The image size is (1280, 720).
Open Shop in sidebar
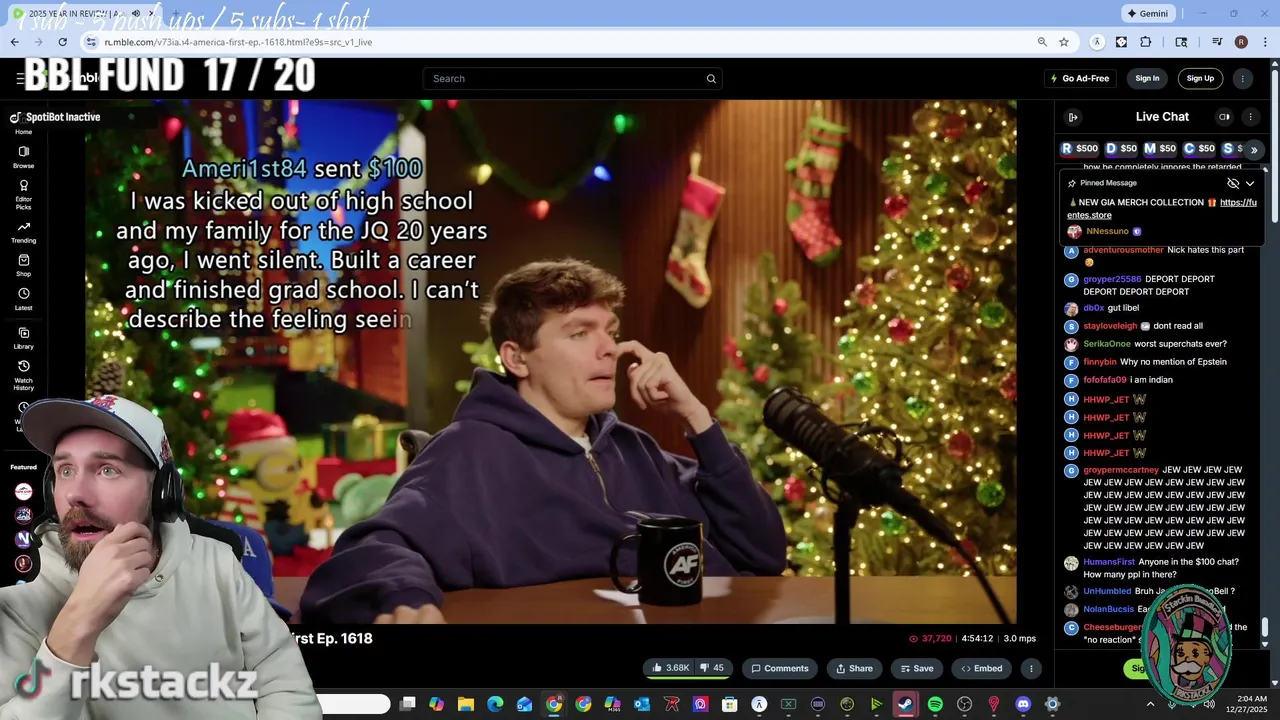coord(23,265)
